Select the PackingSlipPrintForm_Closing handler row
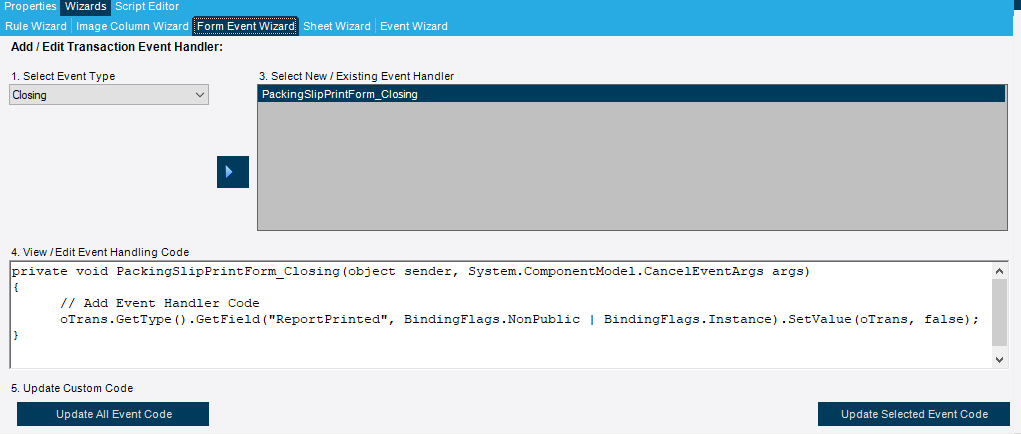Screen dimensions: 1021x434 coord(632,94)
